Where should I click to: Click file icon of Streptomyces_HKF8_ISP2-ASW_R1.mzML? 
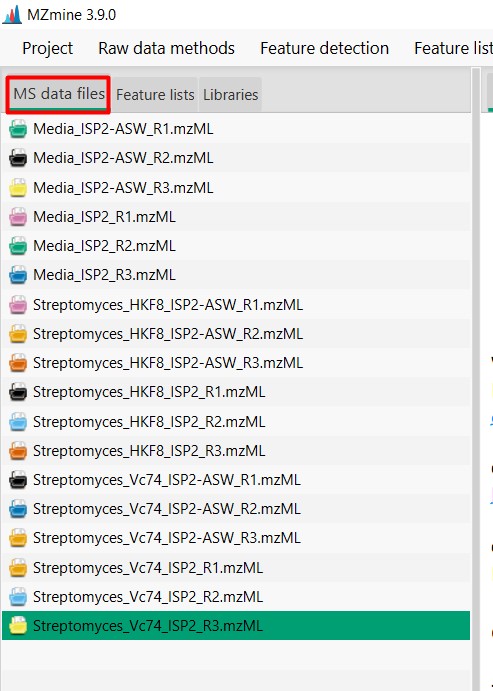(x=18, y=305)
